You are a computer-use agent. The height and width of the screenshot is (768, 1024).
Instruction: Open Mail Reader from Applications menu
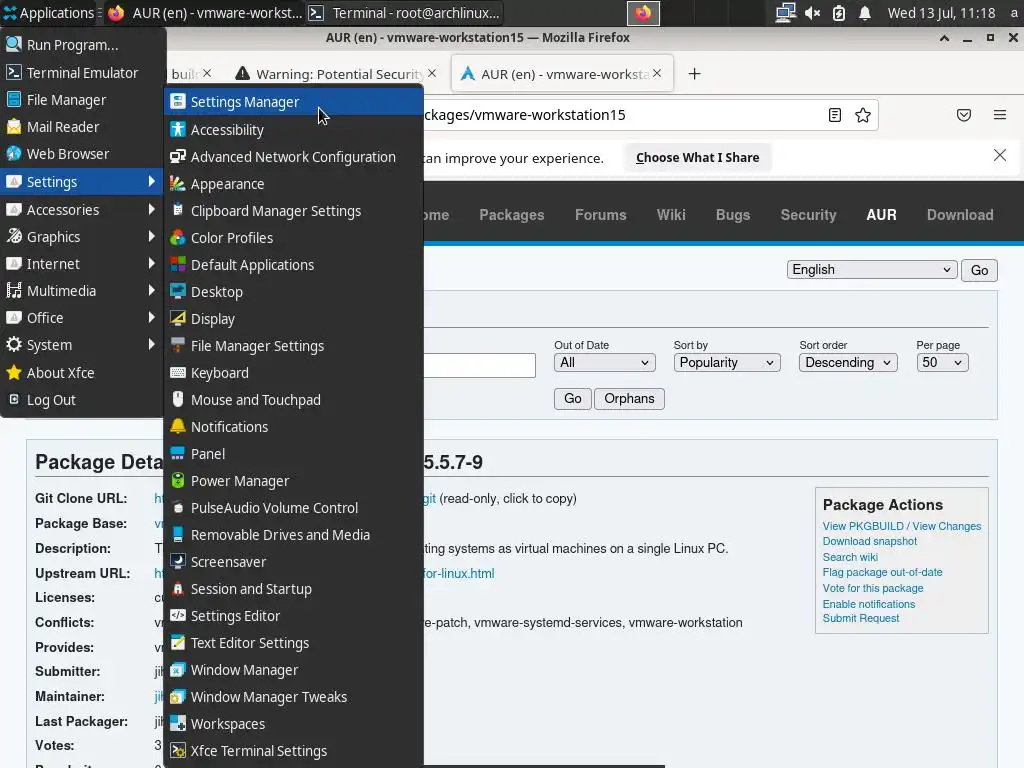82,127
